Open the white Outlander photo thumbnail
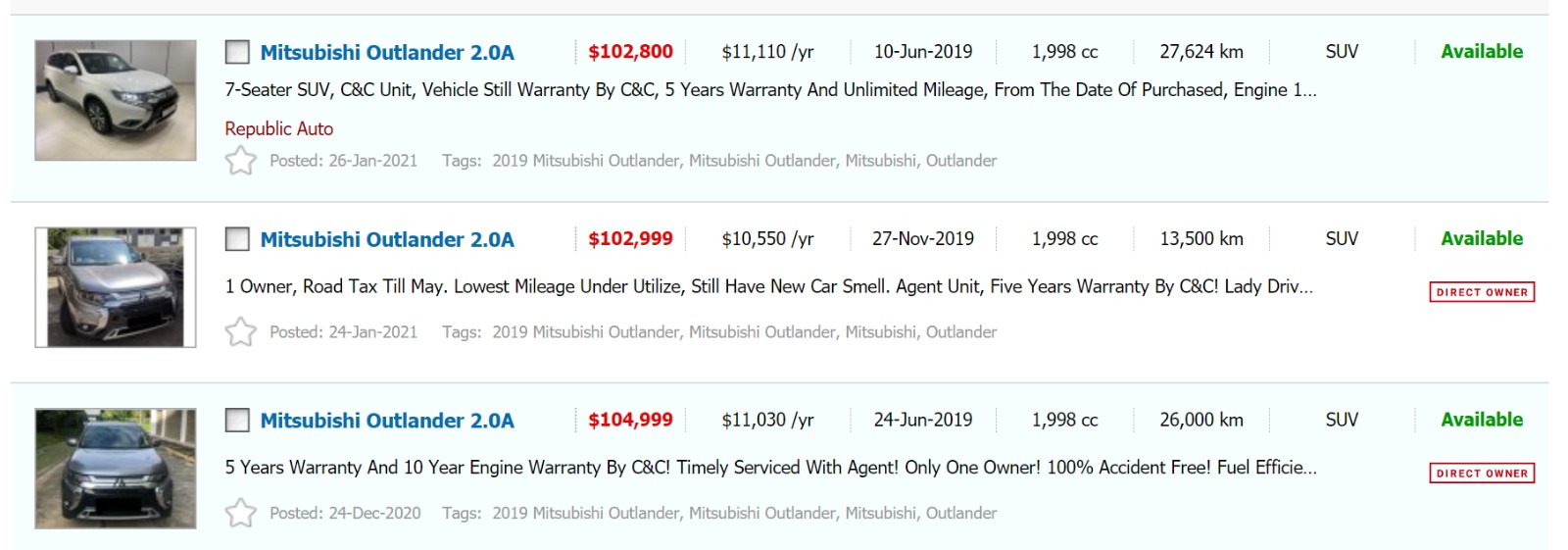Image resolution: width=1568 pixels, height=550 pixels. coord(116,100)
